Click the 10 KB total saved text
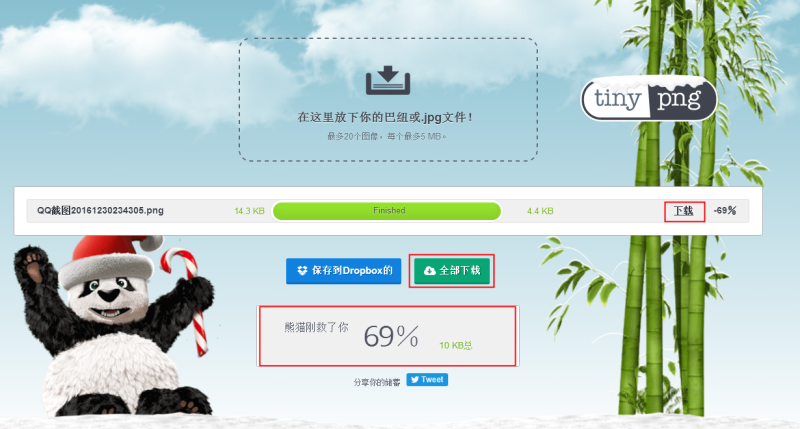Viewport: 800px width, 429px height. [456, 345]
